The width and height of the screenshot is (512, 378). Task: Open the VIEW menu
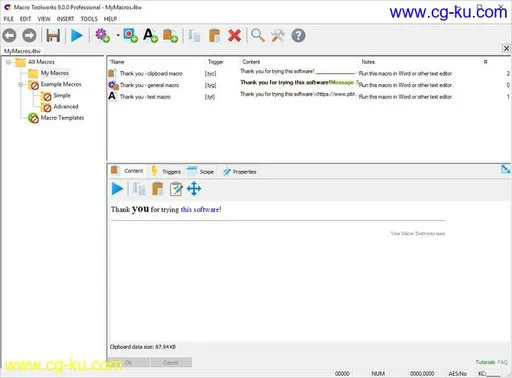pos(44,19)
